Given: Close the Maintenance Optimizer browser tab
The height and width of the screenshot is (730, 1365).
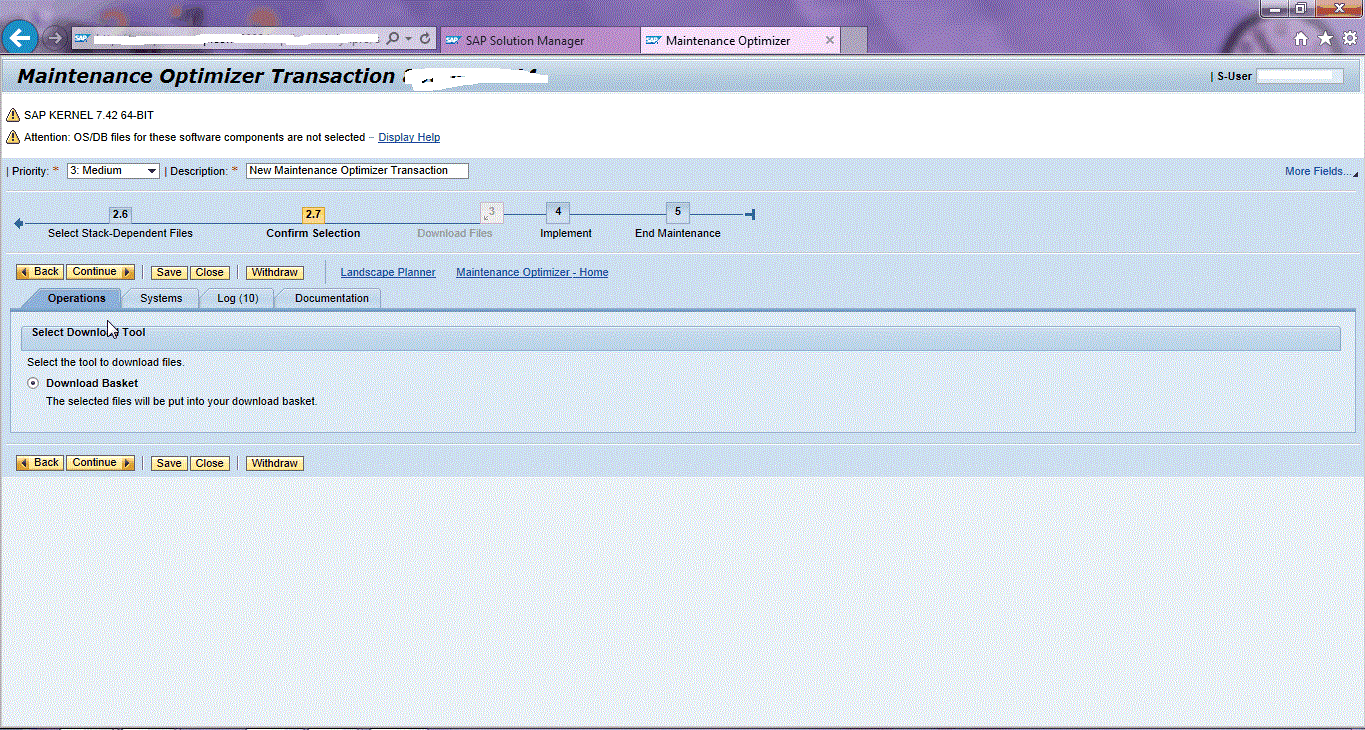Looking at the screenshot, I should point(829,41).
